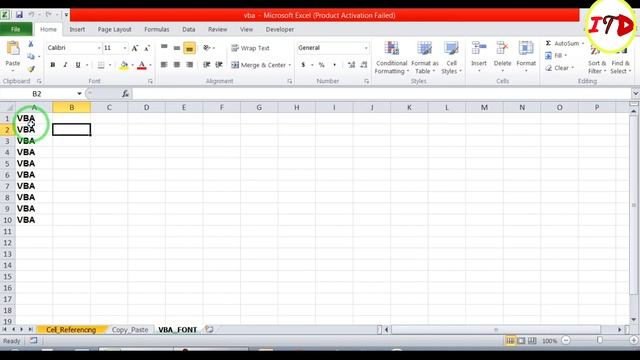
Task: Click Increase Decimal icon
Action: (351, 65)
